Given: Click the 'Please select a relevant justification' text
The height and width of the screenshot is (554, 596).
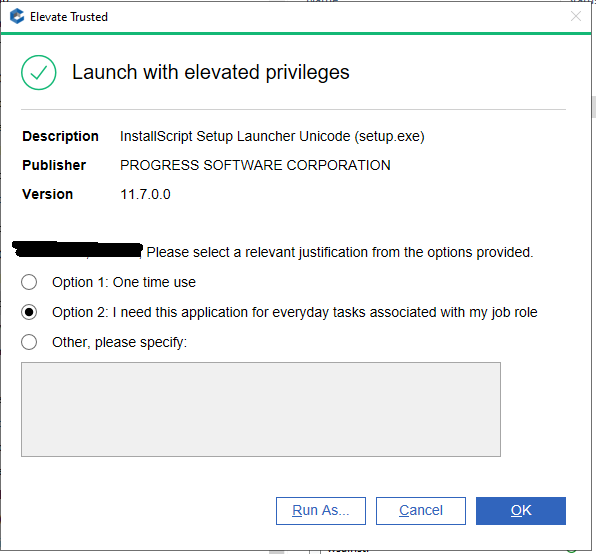Looking at the screenshot, I should pos(340,252).
